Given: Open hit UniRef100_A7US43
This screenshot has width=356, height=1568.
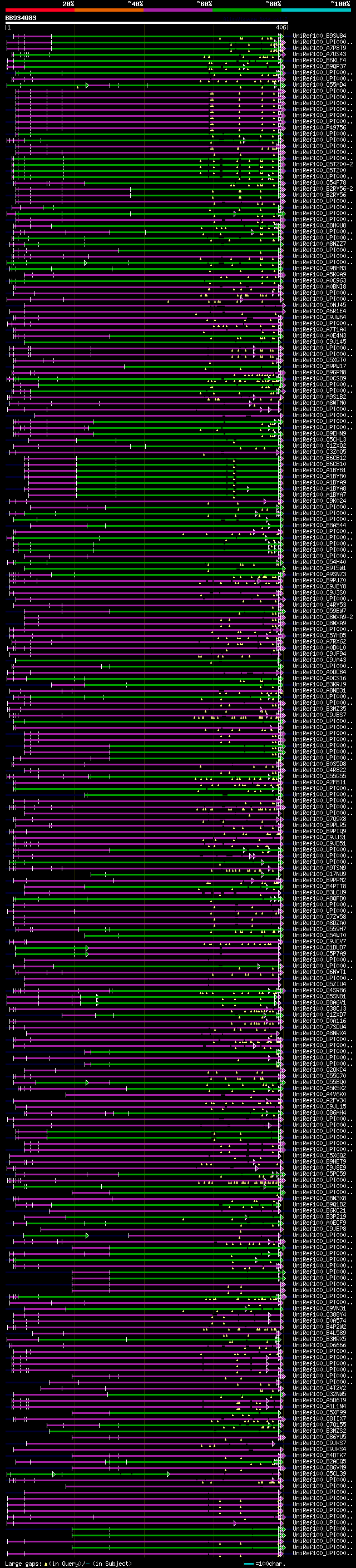Looking at the screenshot, I should click(x=319, y=54).
